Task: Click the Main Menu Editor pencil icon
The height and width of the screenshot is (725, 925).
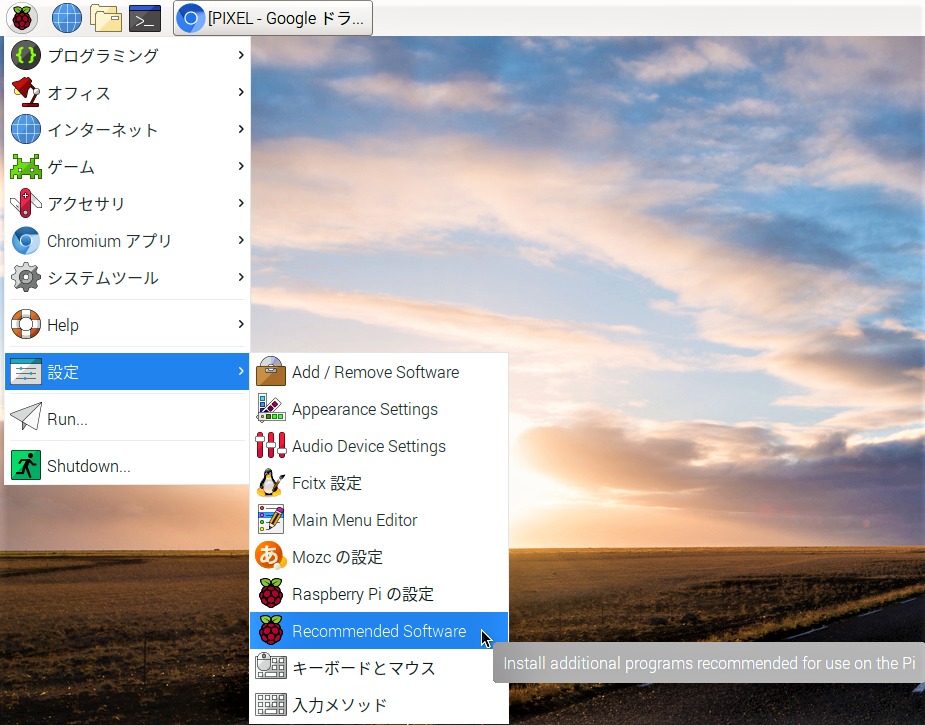Action: coord(271,520)
